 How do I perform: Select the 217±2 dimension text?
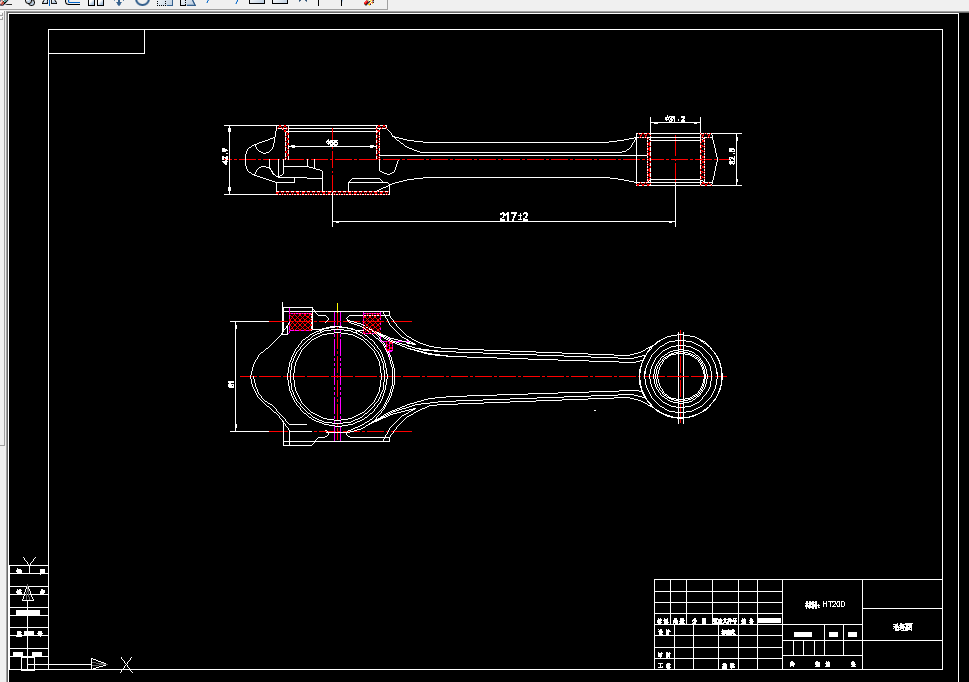click(514, 216)
